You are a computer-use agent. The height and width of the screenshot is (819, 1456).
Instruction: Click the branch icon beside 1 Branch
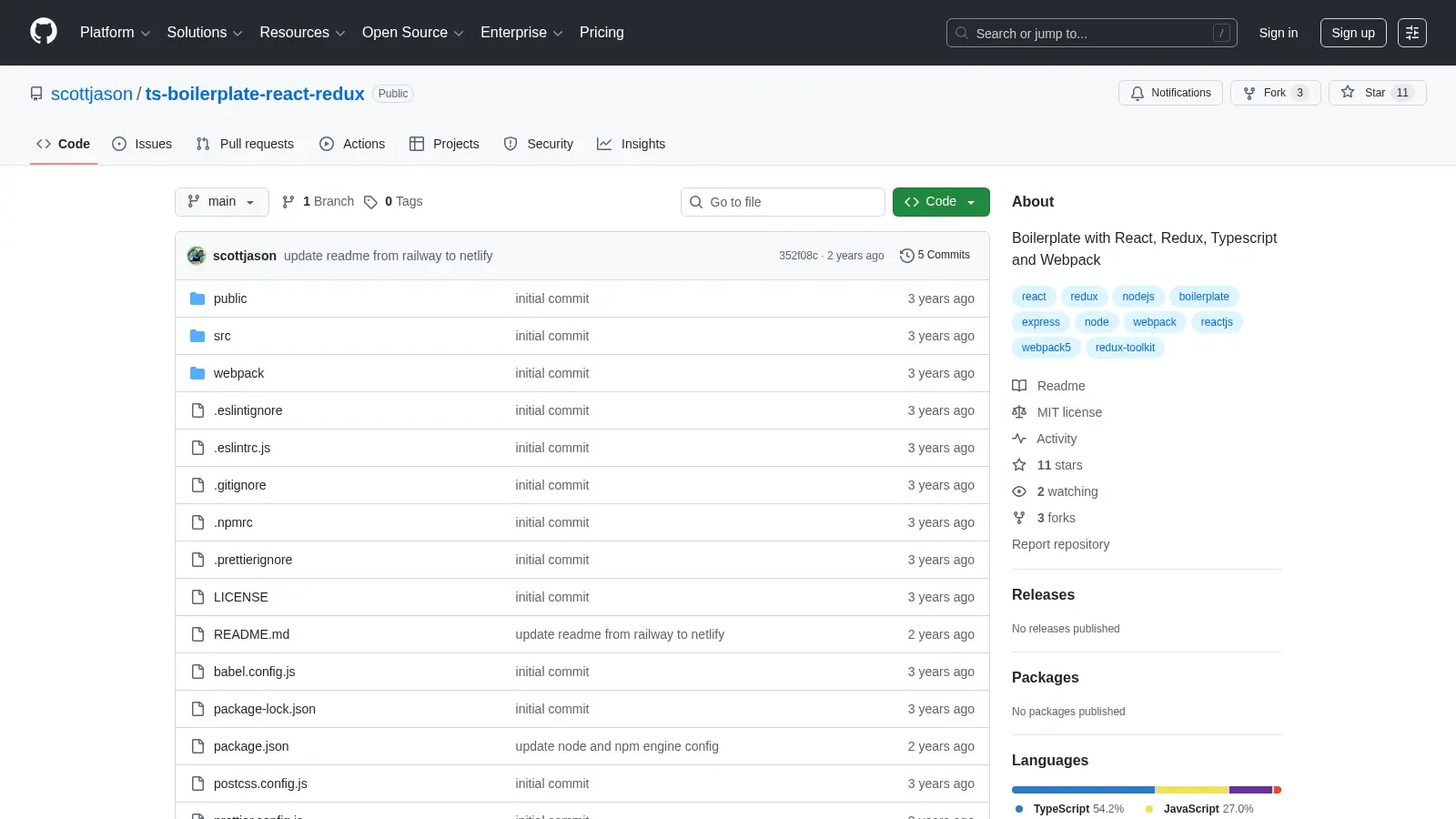point(288,202)
